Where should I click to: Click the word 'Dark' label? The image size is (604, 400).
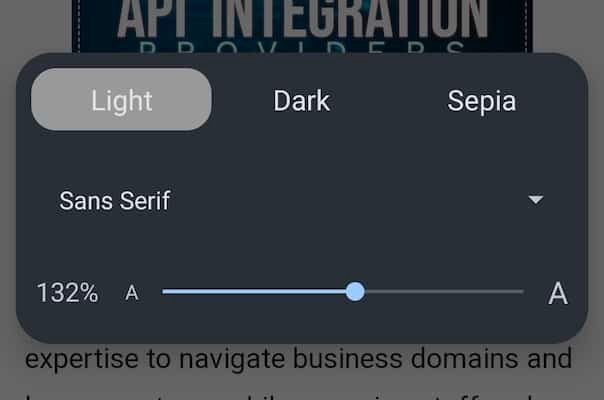pos(302,101)
